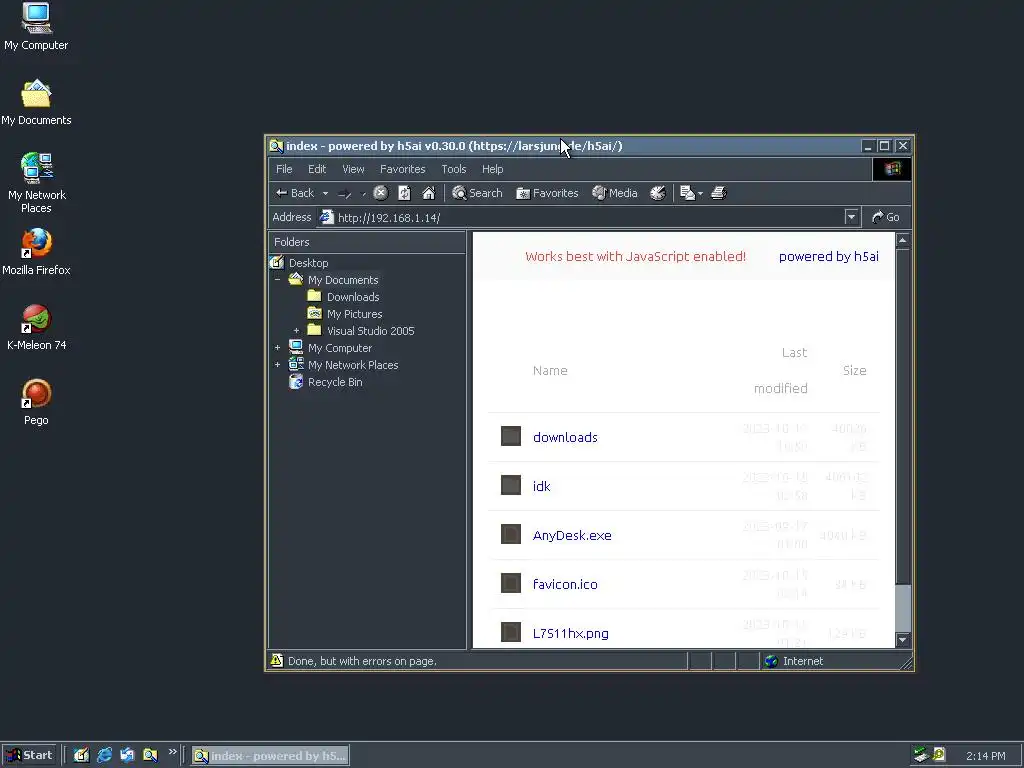Click the Forward arrow button
The height and width of the screenshot is (768, 1024).
[345, 193]
